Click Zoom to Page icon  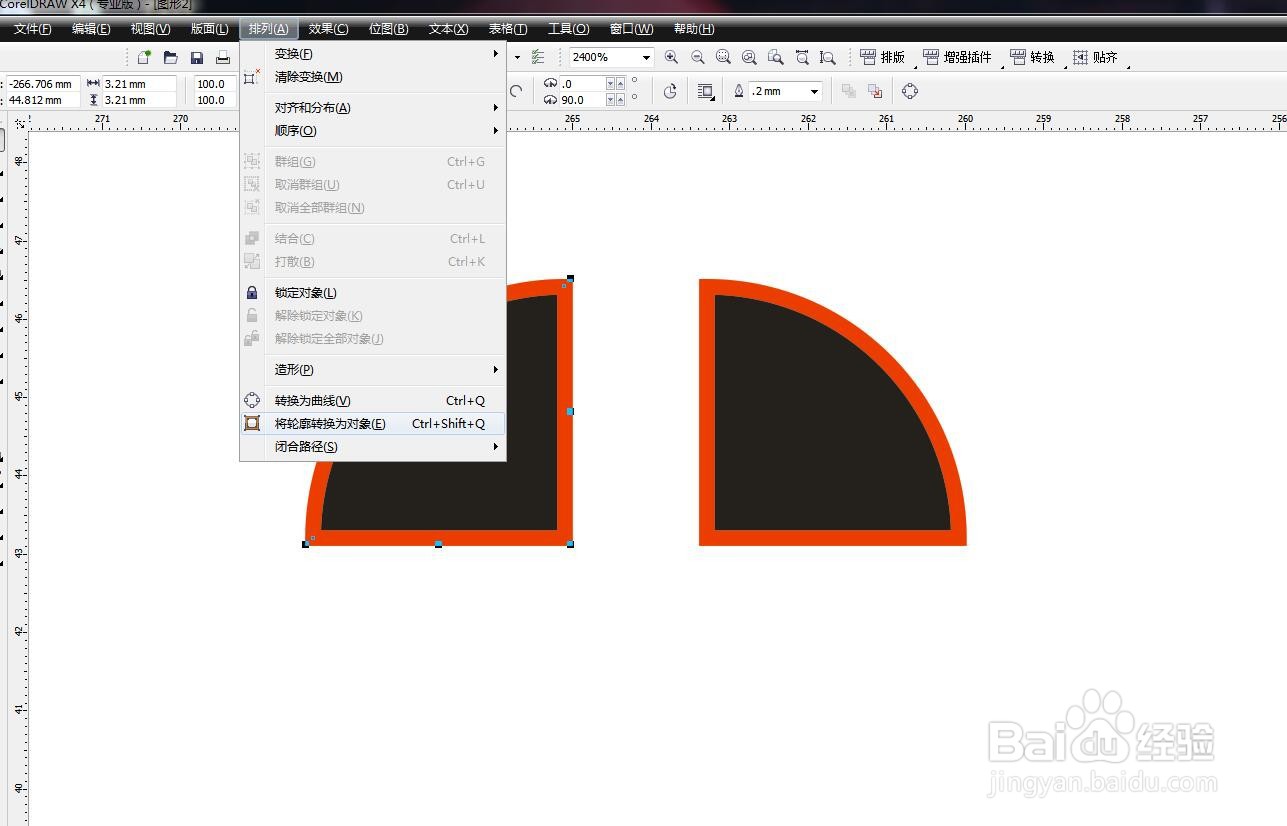775,57
